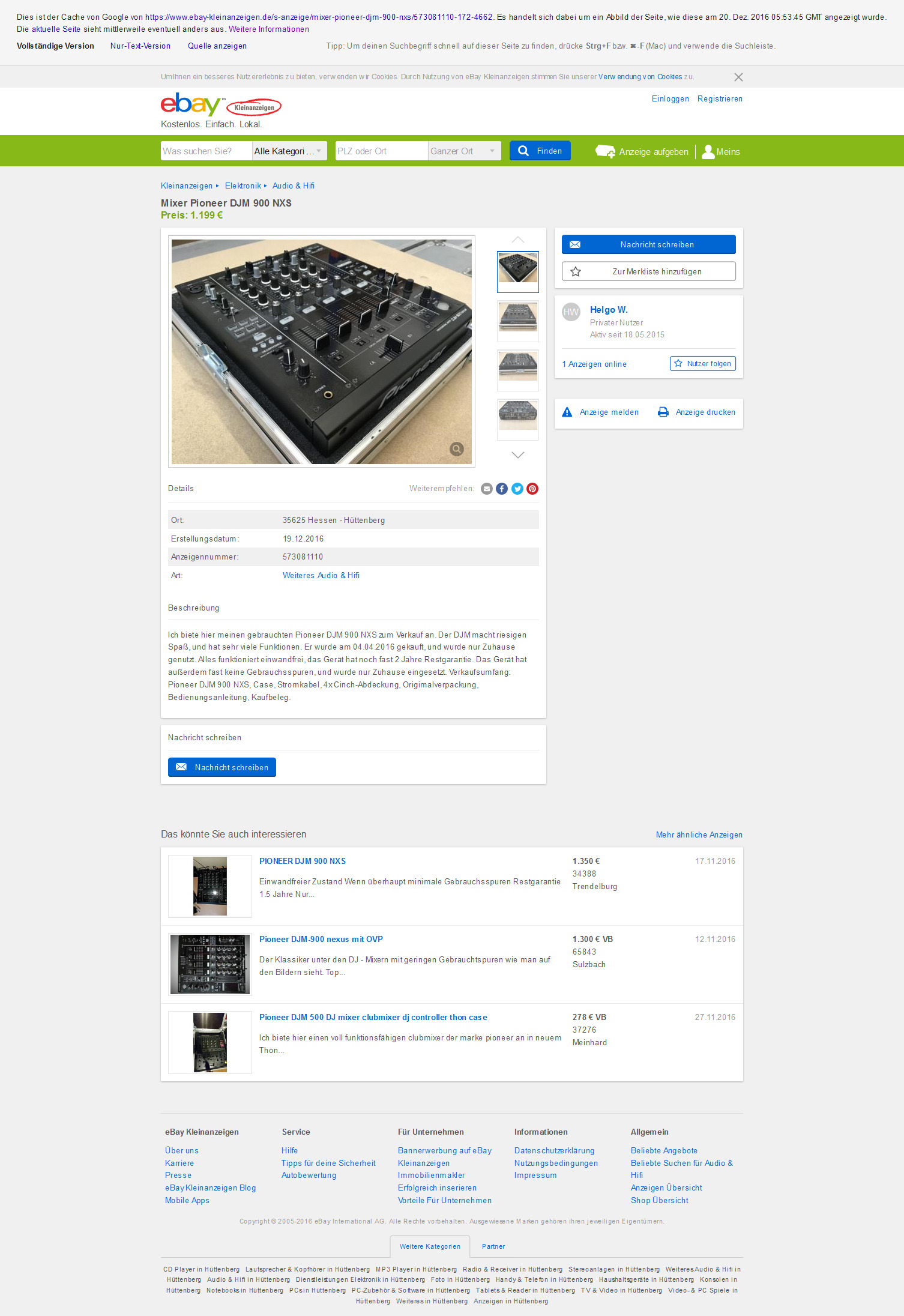Click 'Nachricht schreiben' button in the sidebar

click(x=649, y=244)
